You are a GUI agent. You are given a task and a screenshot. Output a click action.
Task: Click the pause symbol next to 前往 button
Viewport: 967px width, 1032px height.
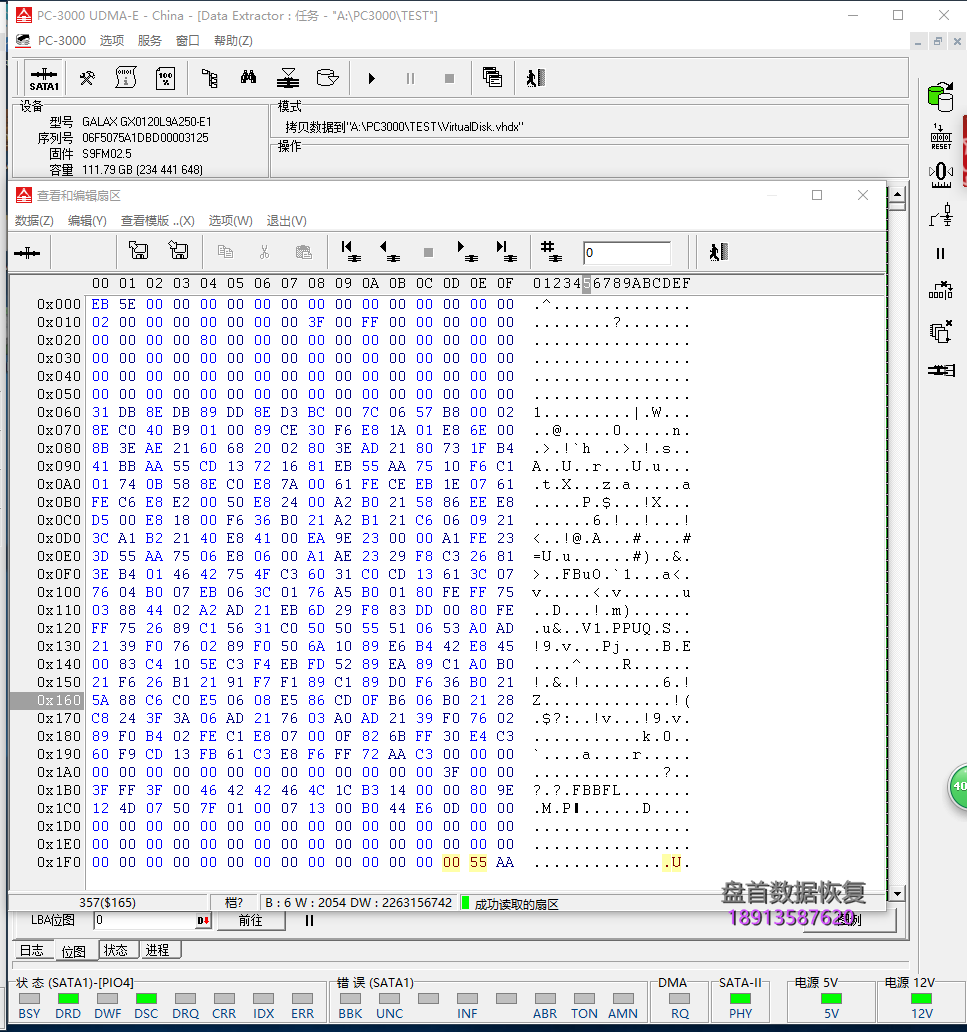tap(309, 920)
